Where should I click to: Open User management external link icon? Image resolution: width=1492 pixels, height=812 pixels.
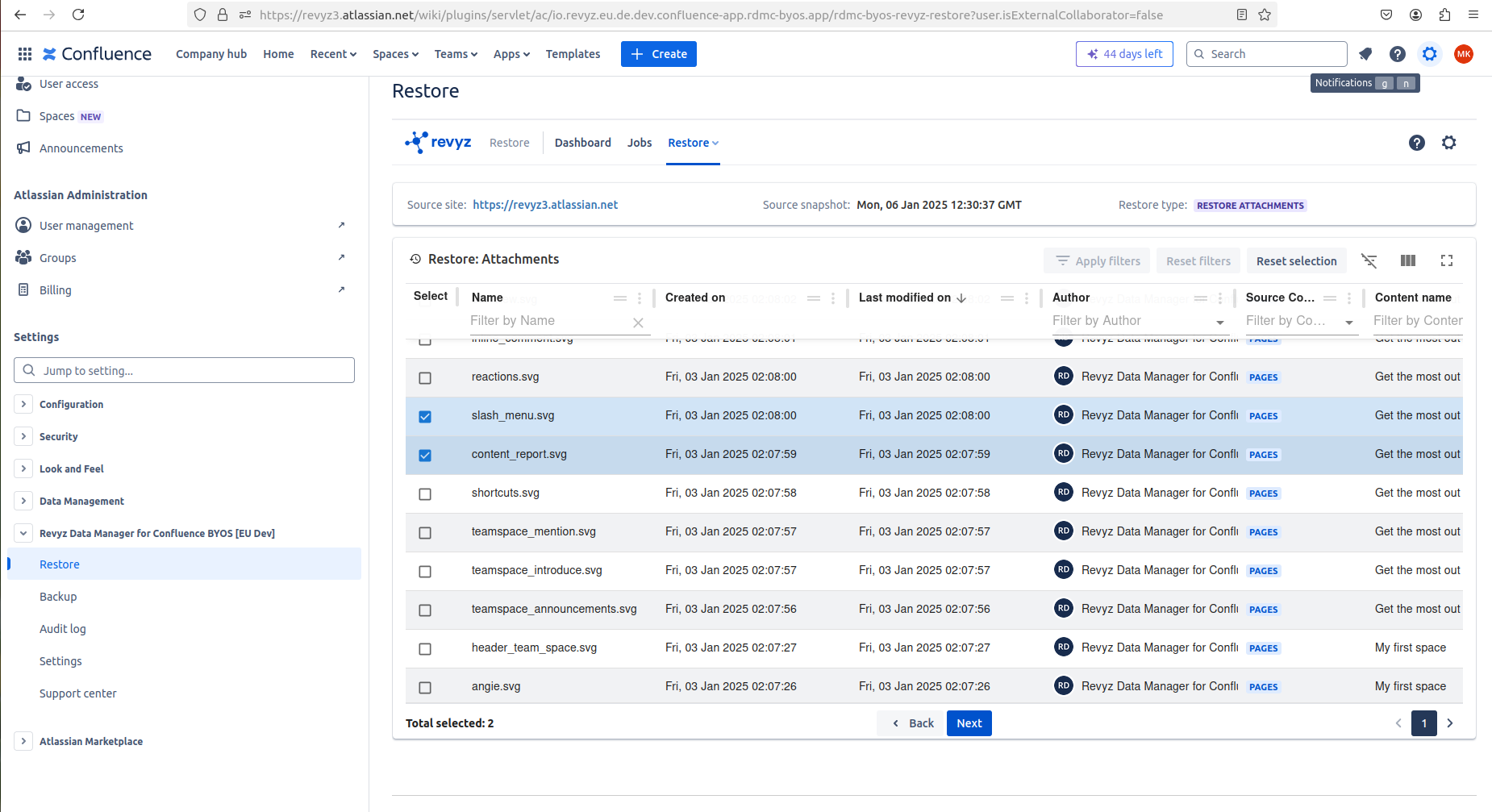(341, 225)
